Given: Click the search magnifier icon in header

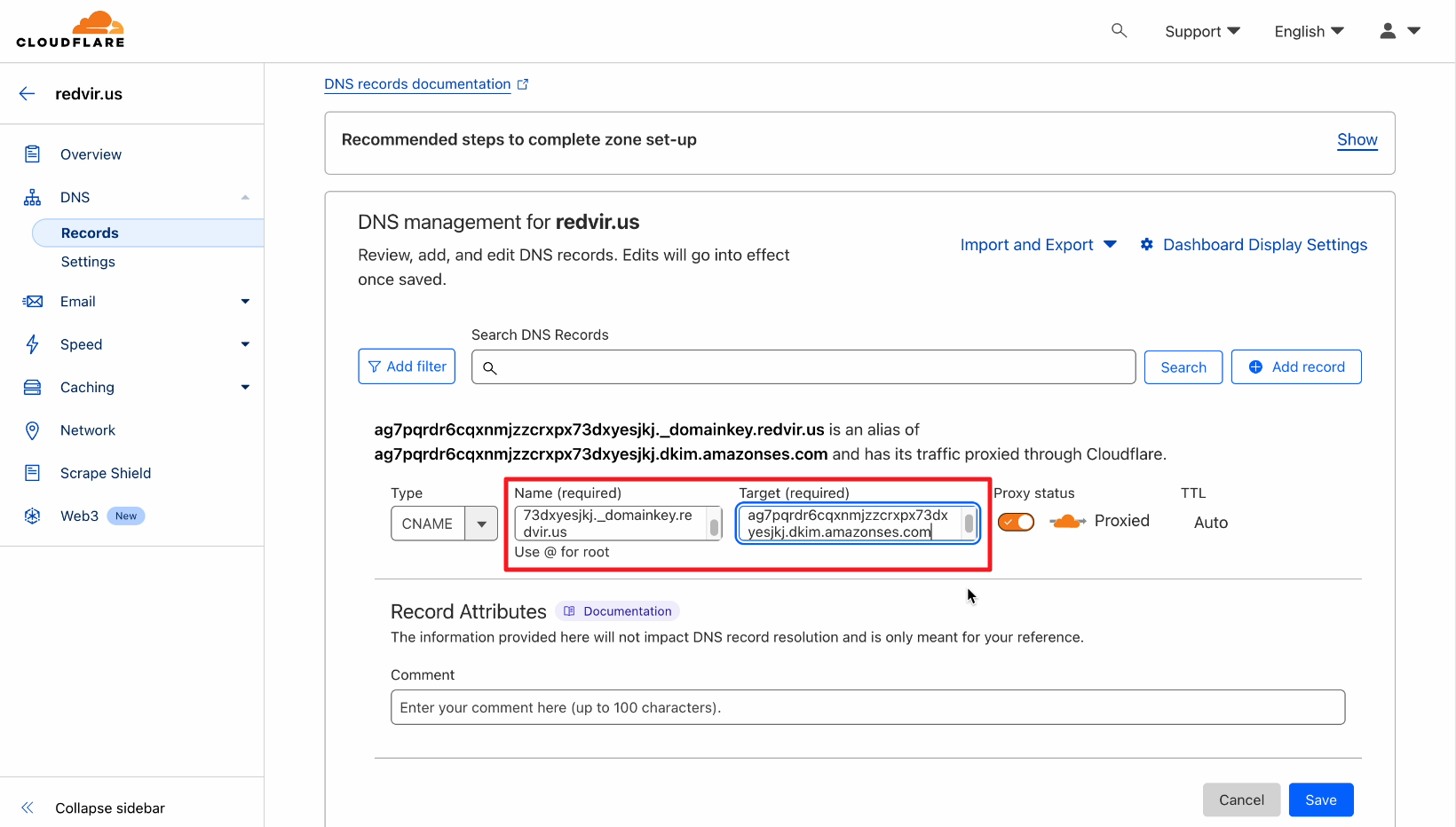Looking at the screenshot, I should pos(1119,31).
